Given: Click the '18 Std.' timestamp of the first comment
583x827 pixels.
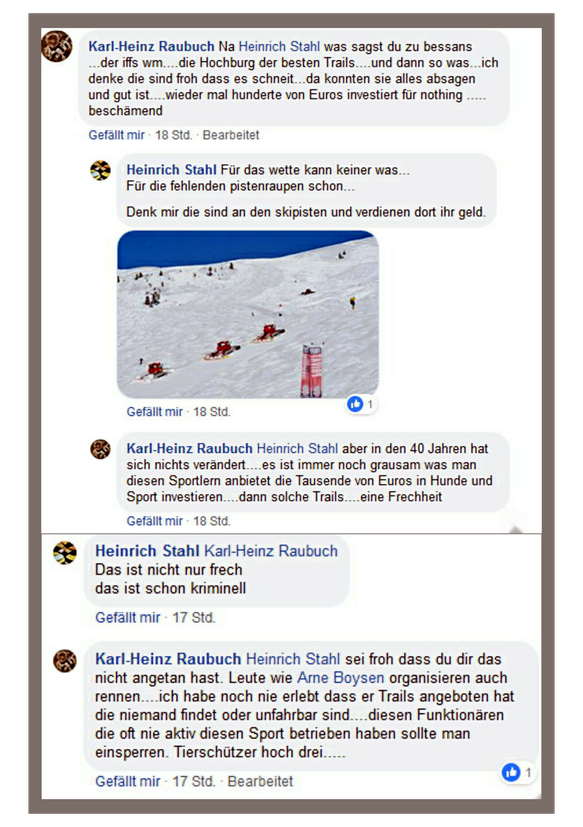Looking at the screenshot, I should pyautogui.click(x=174, y=135).
